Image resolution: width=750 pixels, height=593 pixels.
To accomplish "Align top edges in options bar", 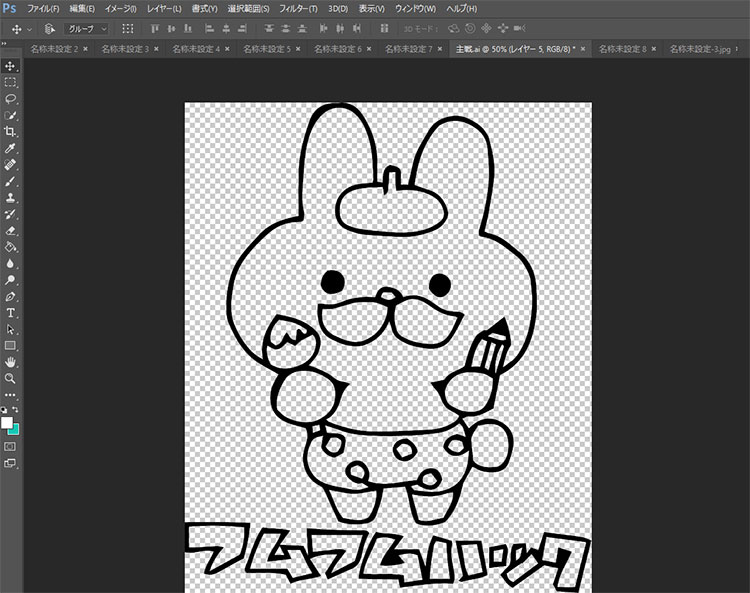I will [154, 29].
